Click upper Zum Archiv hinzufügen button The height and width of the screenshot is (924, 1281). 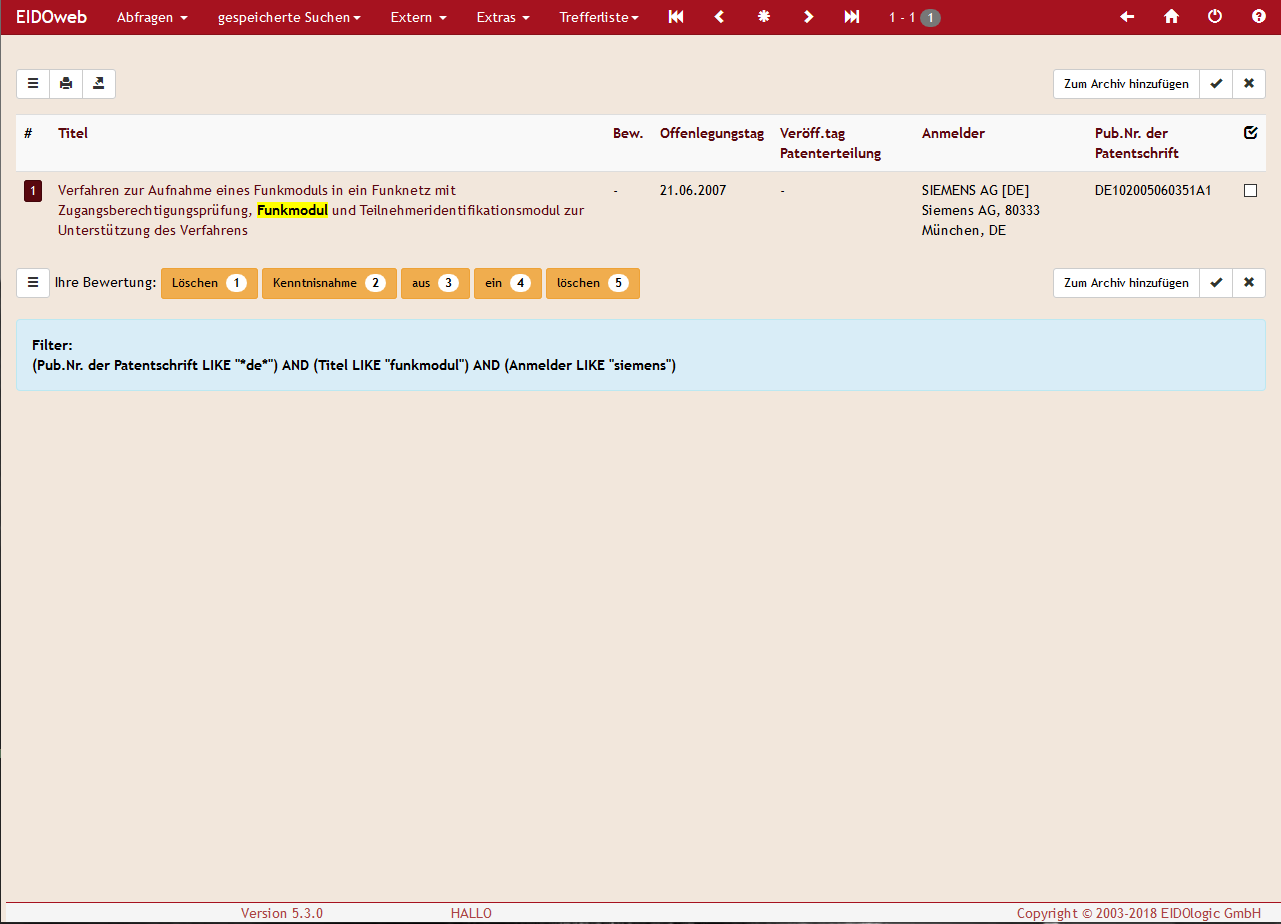(1126, 84)
